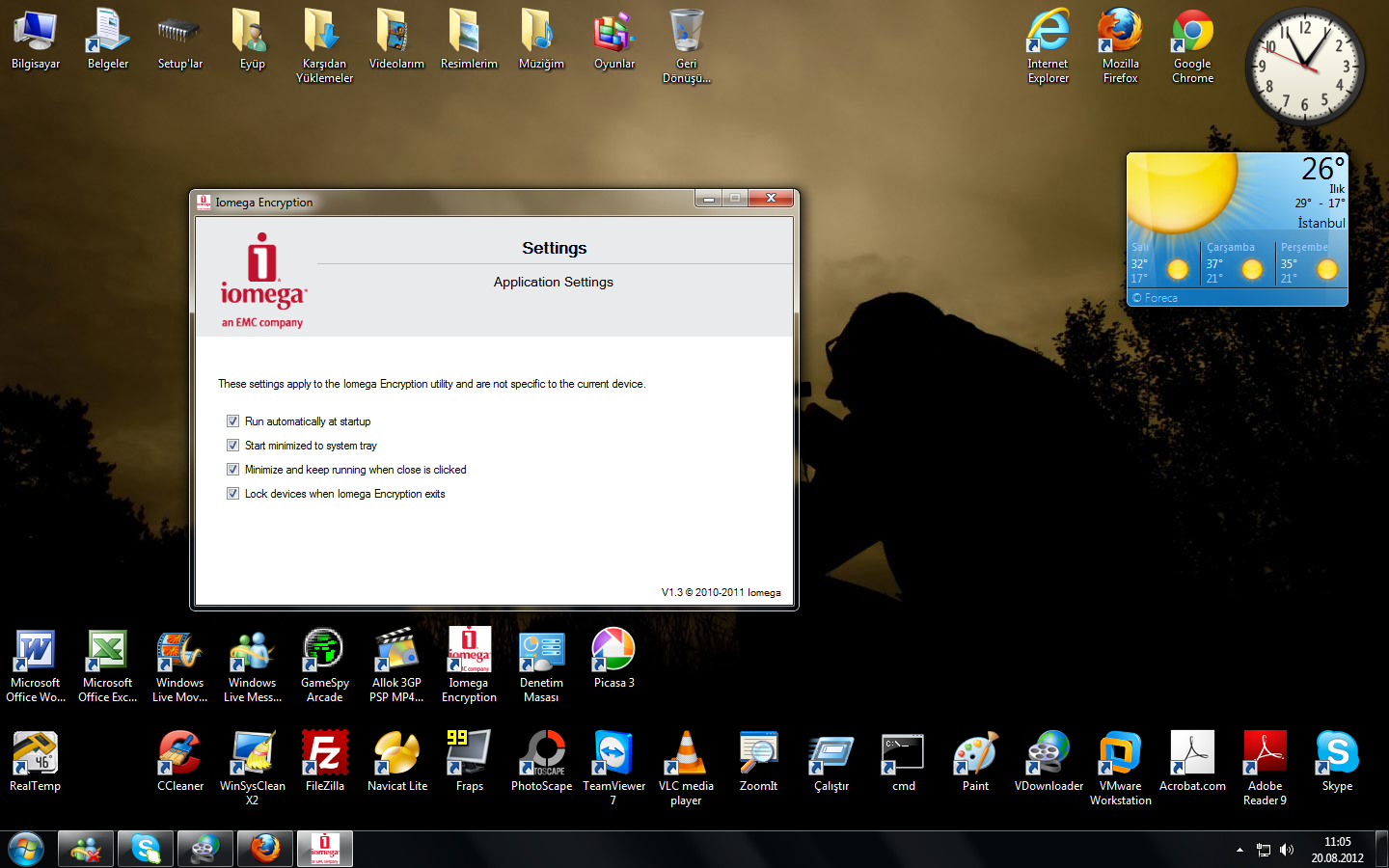Launch VMware Workstation shortcut

click(1120, 769)
